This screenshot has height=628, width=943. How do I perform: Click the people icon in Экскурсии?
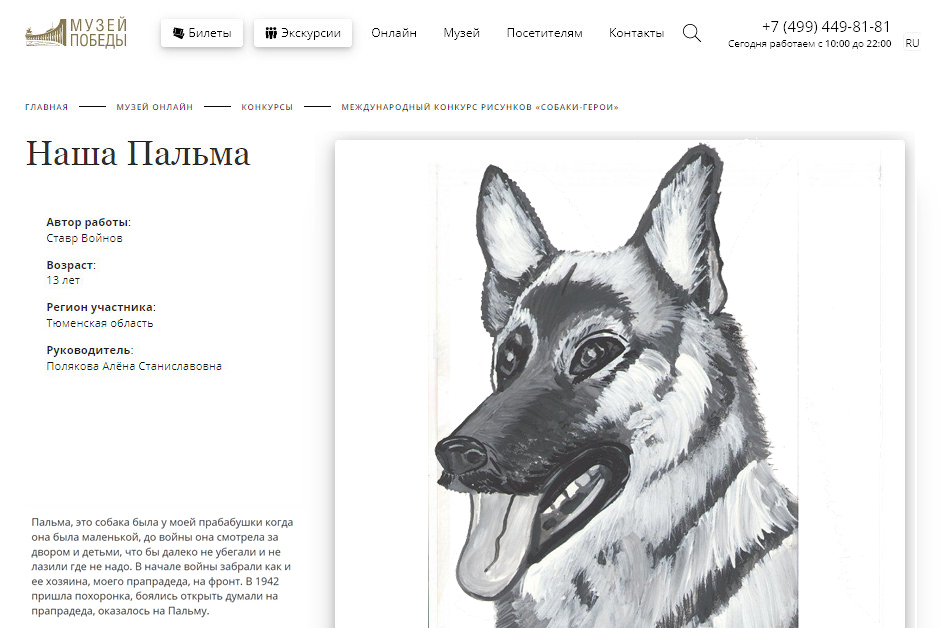pos(271,33)
